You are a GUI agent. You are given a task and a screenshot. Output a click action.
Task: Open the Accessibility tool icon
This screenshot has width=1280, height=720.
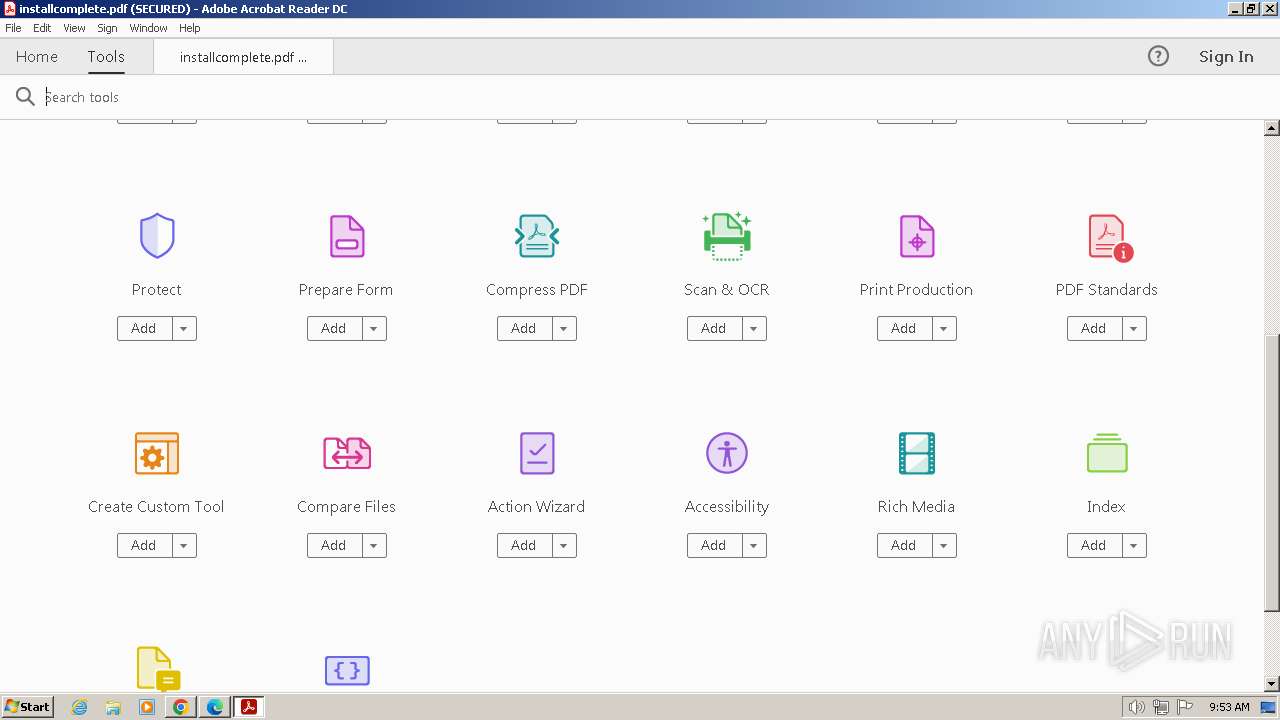tap(727, 453)
